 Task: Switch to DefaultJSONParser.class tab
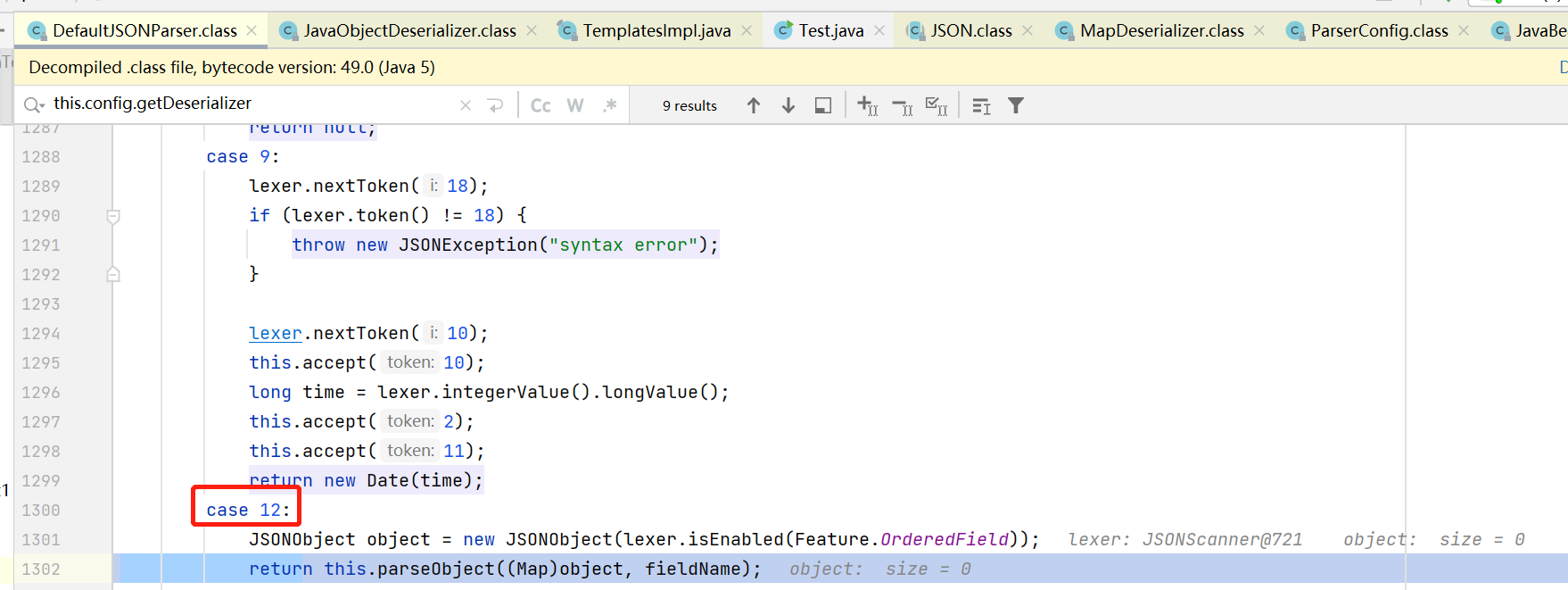(143, 30)
